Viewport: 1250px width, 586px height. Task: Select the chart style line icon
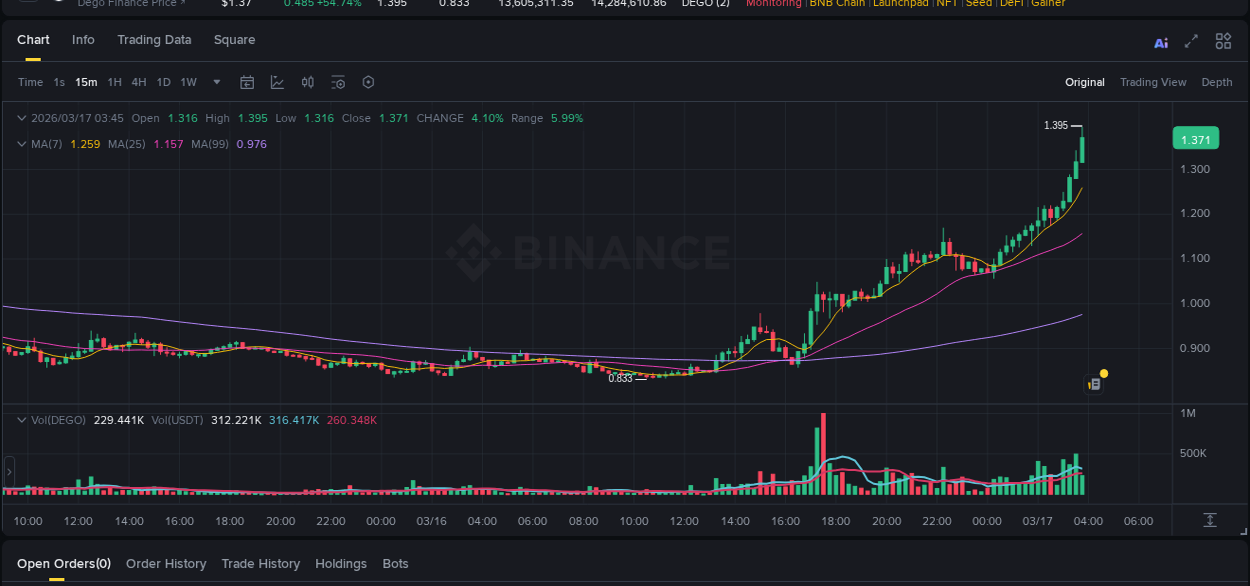coord(277,82)
